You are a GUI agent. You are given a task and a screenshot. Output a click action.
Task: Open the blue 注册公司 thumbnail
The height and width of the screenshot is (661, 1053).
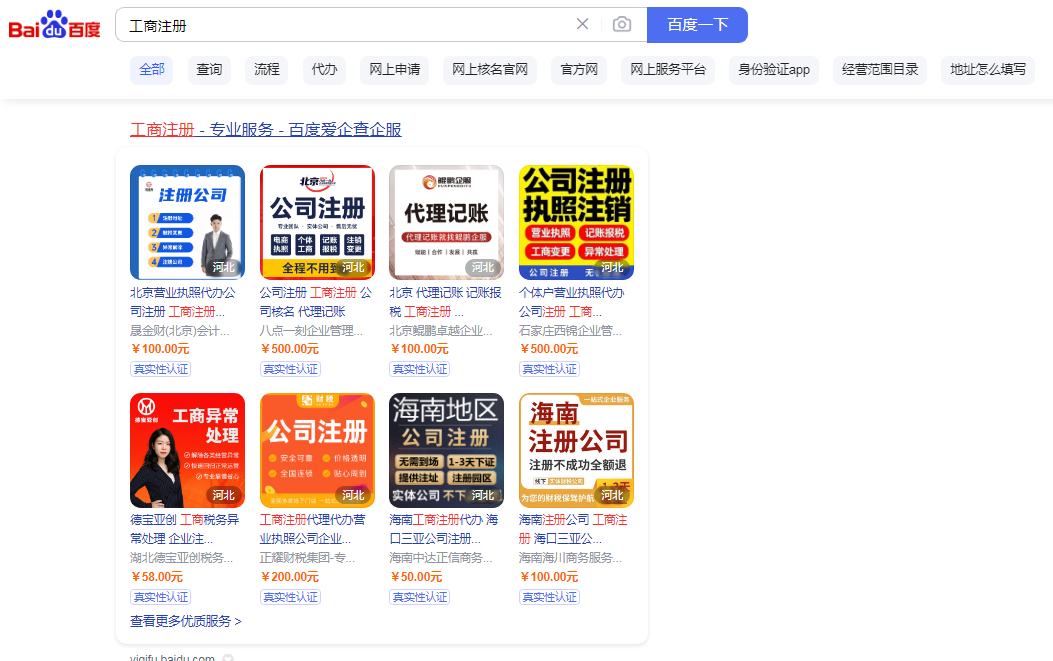tap(187, 222)
